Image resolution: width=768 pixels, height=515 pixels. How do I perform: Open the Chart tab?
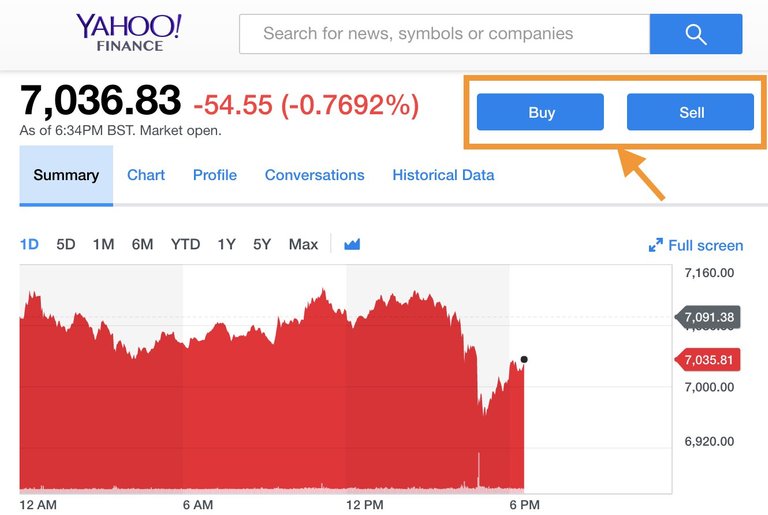146,175
